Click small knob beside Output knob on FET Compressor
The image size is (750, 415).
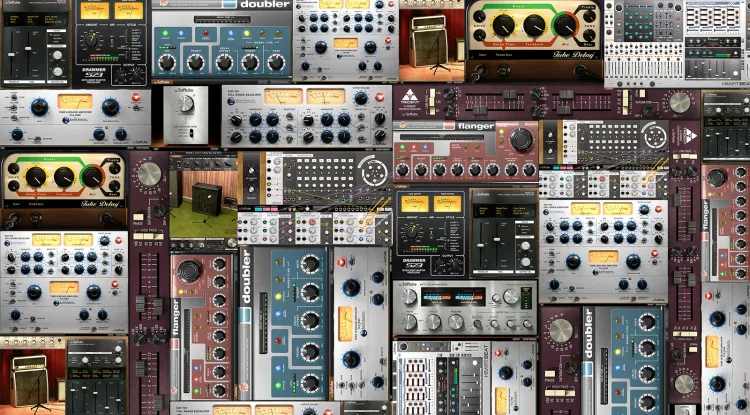494,298
